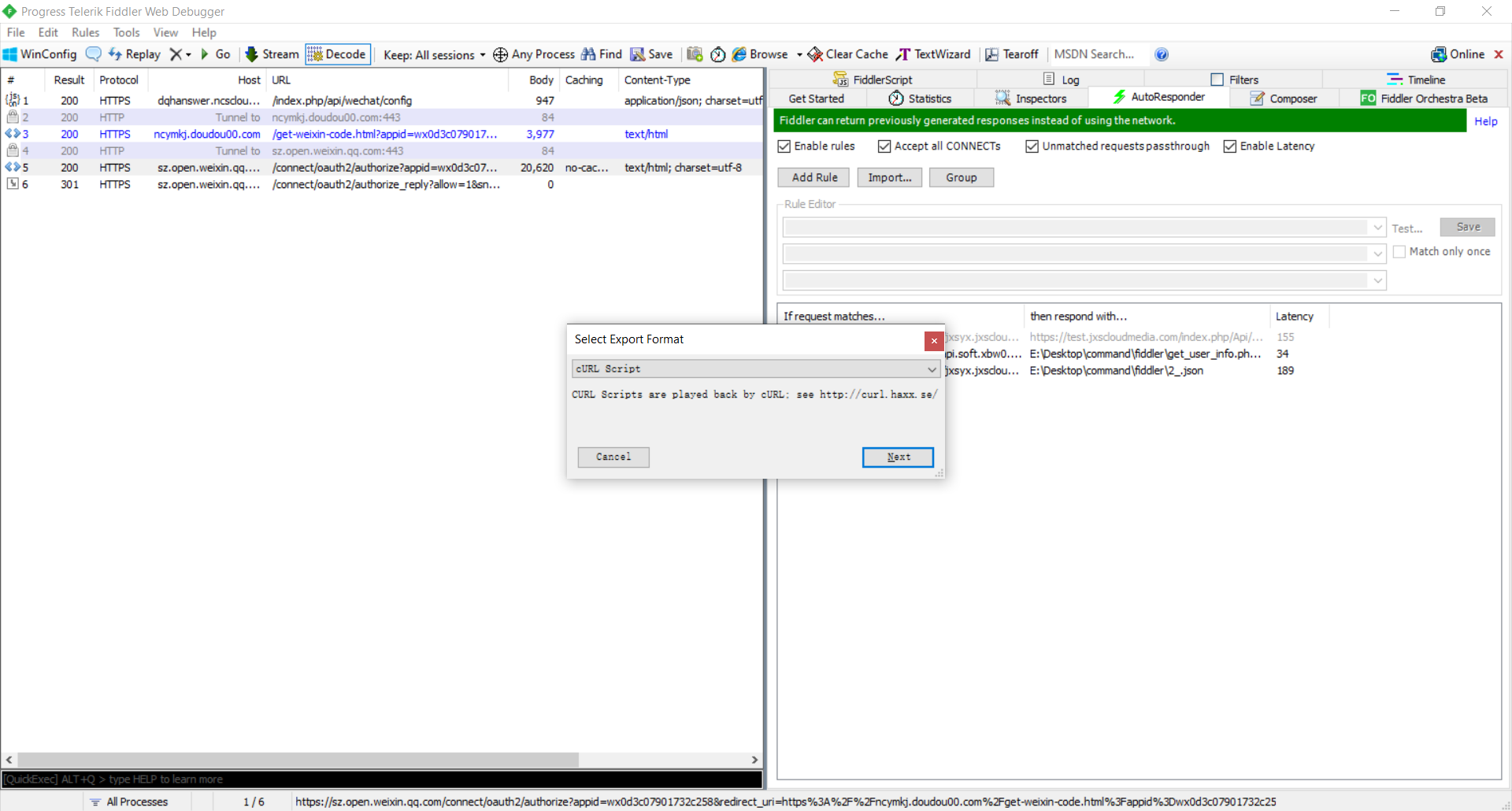
Task: Toggle the Enable rules checkbox
Action: [784, 146]
